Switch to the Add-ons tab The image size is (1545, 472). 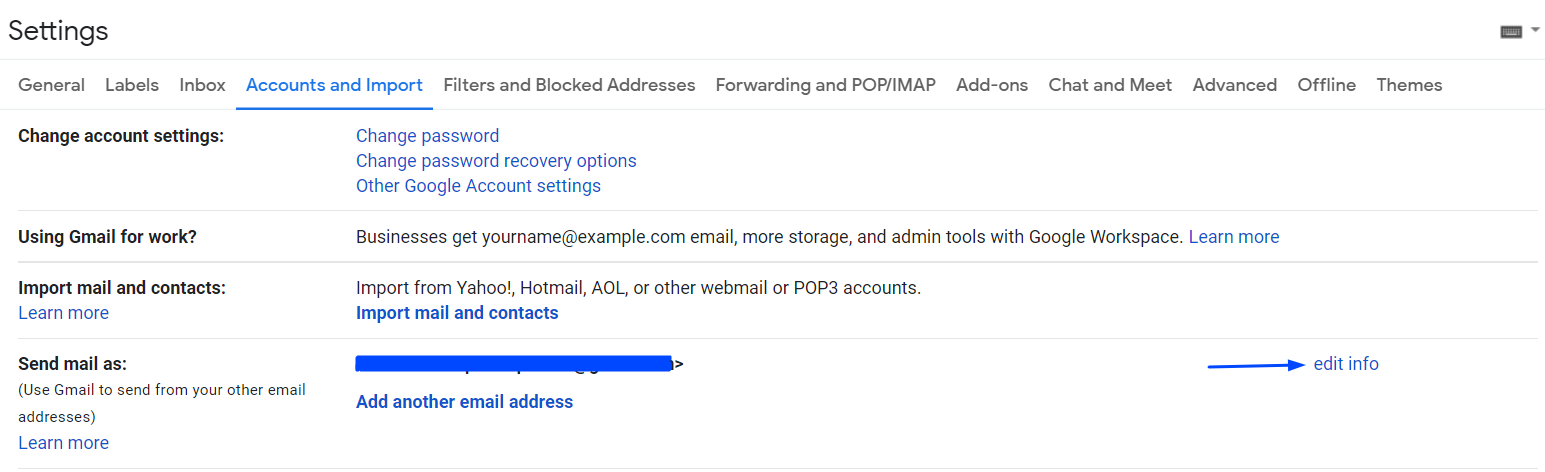(x=992, y=85)
